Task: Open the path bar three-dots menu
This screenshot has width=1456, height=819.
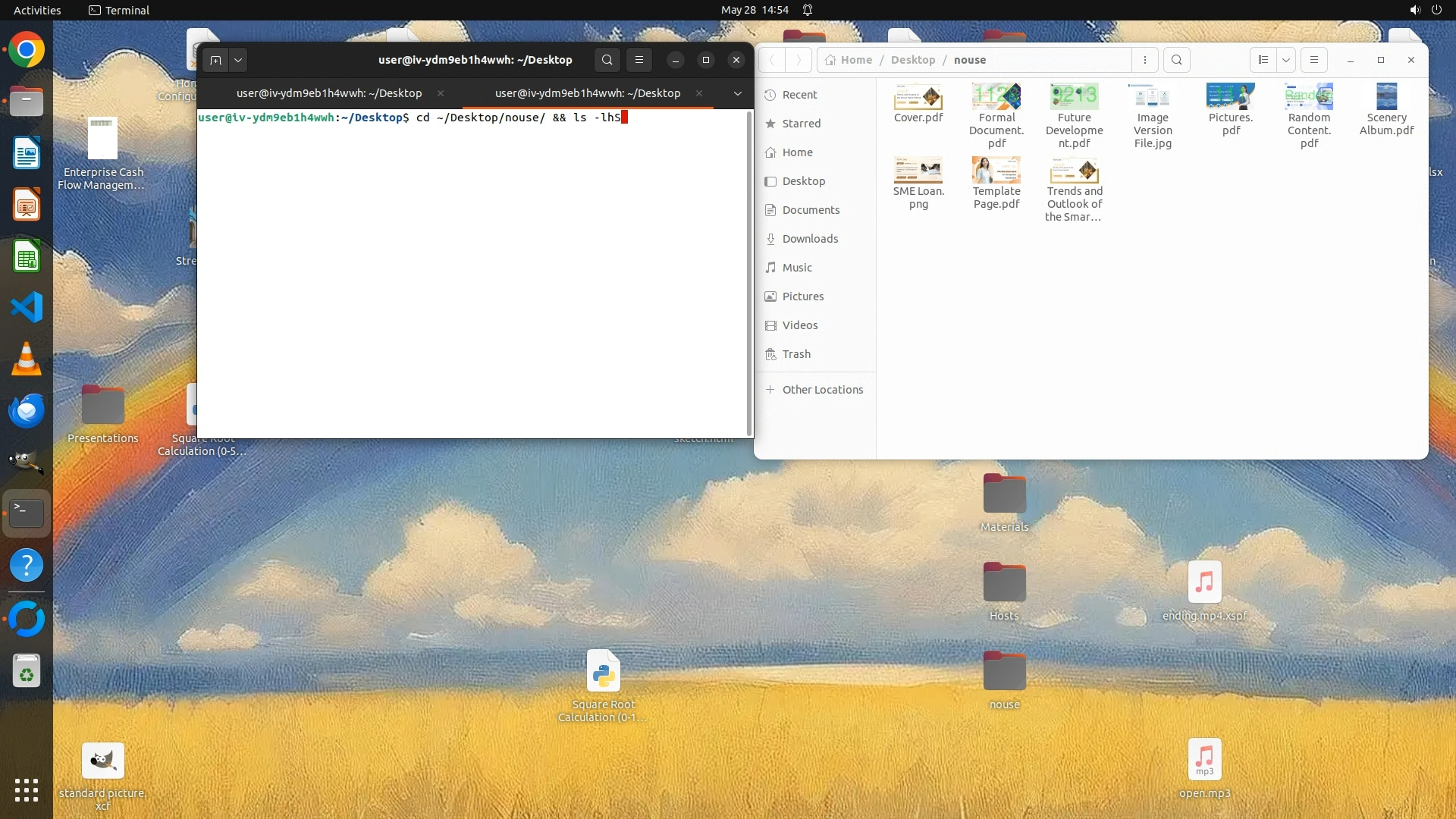Action: point(1145,60)
